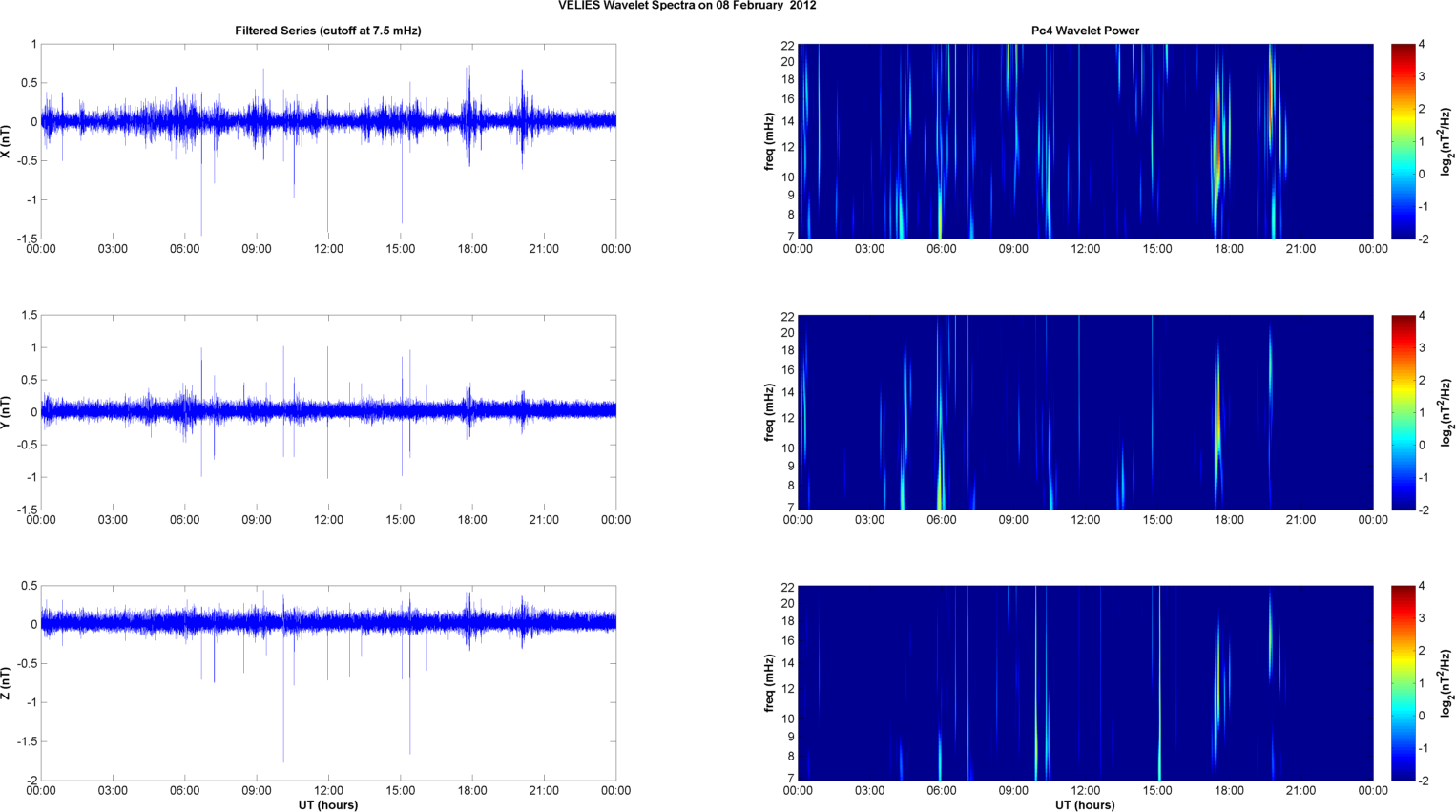
Task: Click inside the X component filtered series plot
Action: [328, 141]
